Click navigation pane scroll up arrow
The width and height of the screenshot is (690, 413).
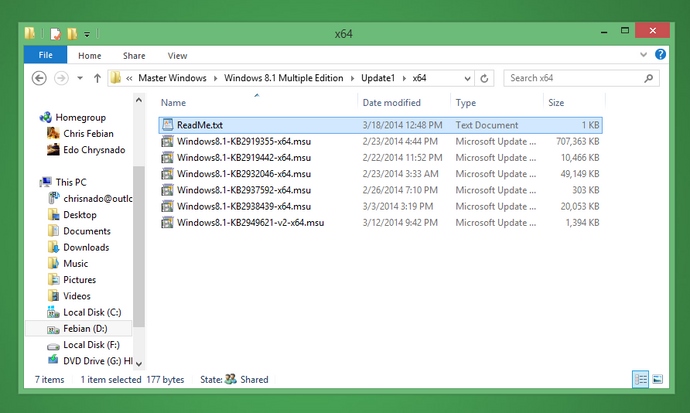click(x=139, y=100)
